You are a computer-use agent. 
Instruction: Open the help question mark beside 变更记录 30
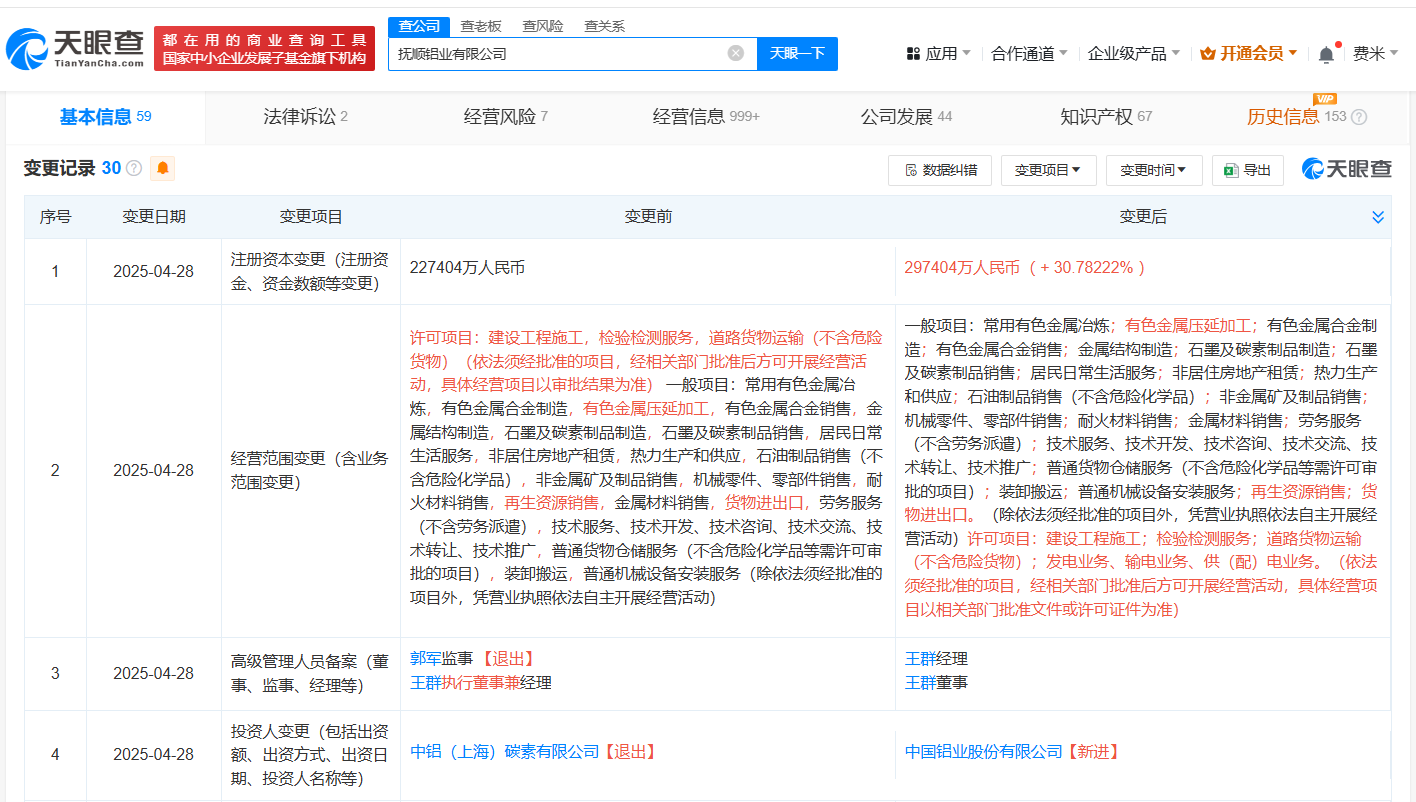point(134,168)
